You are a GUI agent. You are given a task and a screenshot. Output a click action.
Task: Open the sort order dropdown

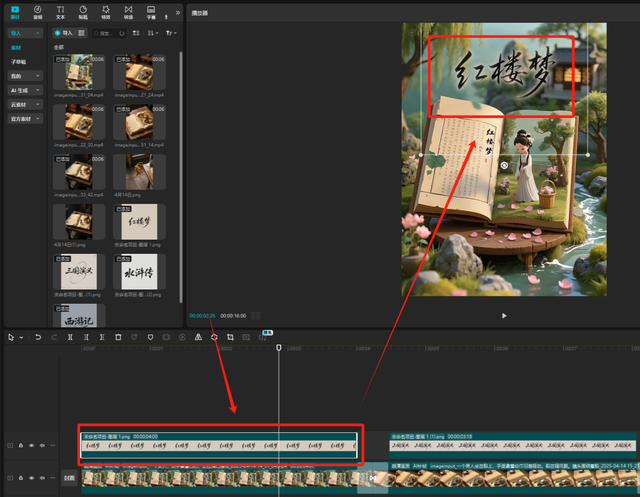[153, 33]
